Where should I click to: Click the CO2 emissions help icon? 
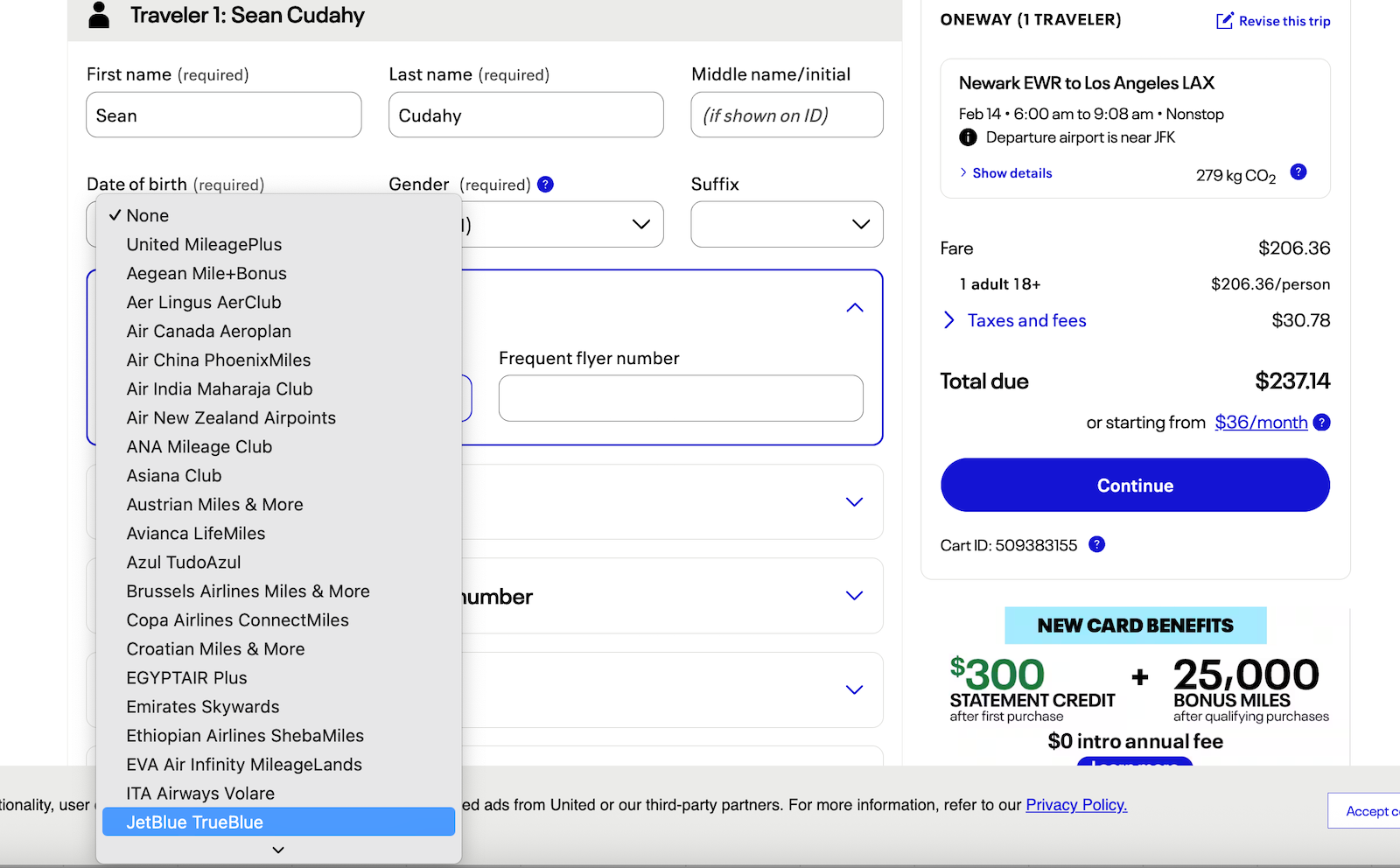(1298, 172)
